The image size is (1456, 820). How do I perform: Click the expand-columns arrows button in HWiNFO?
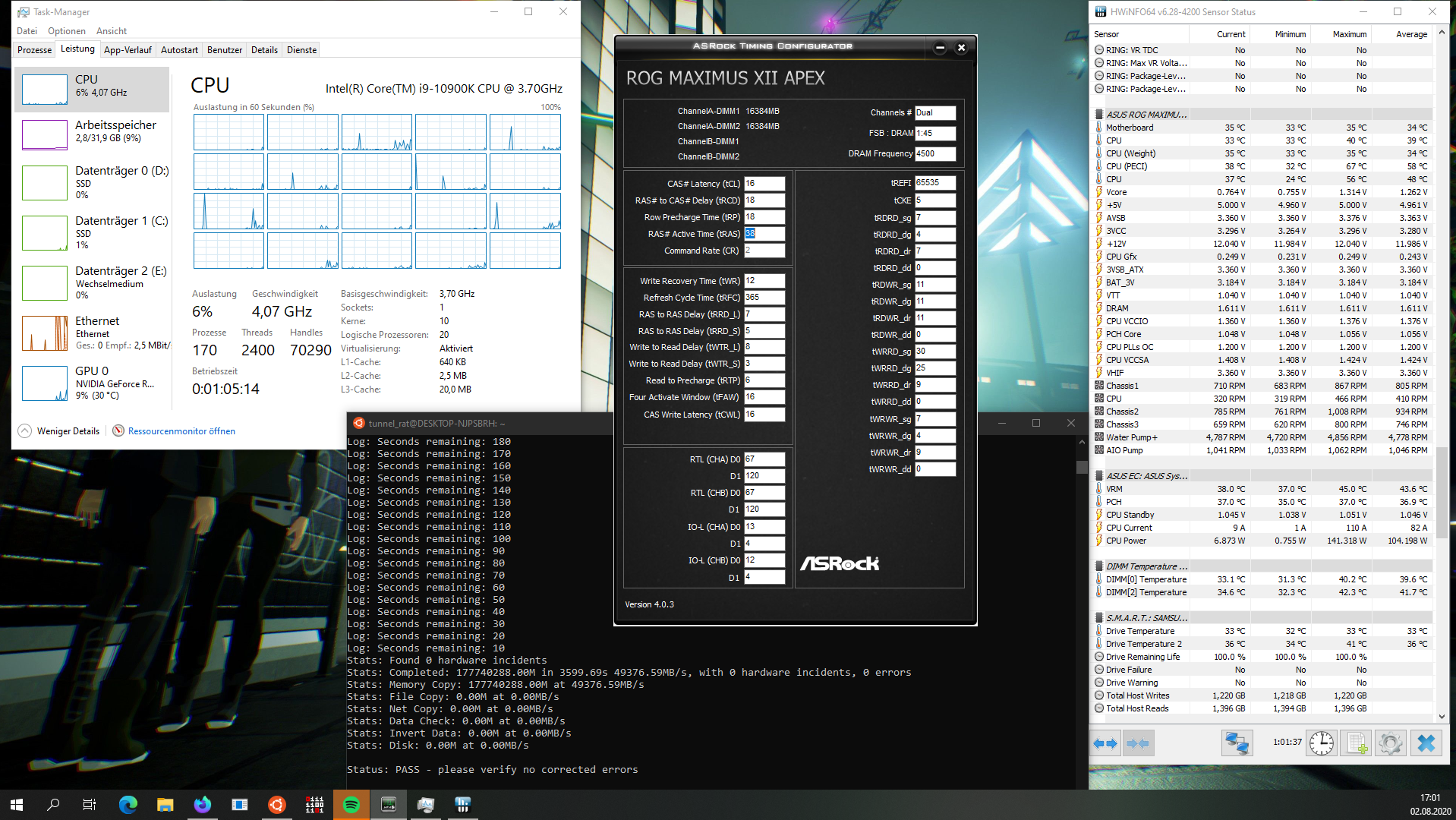click(1105, 743)
